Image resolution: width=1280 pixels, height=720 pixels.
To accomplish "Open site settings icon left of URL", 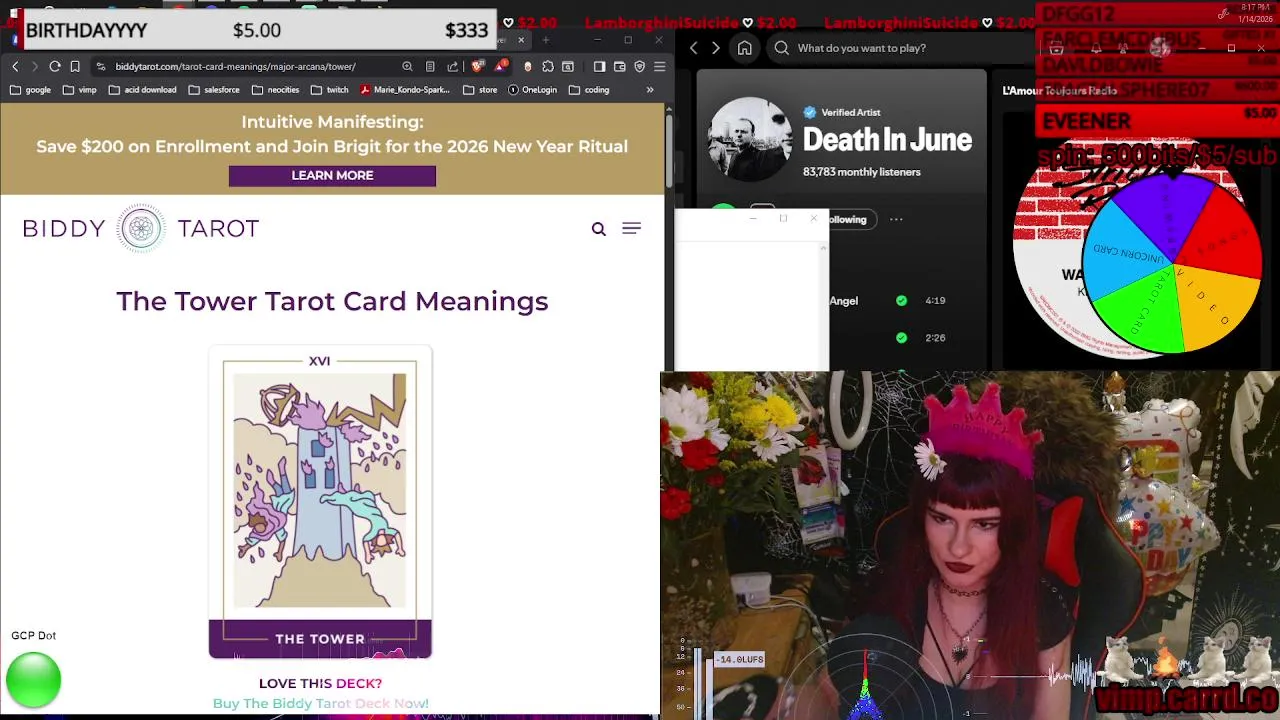I will pos(101,66).
